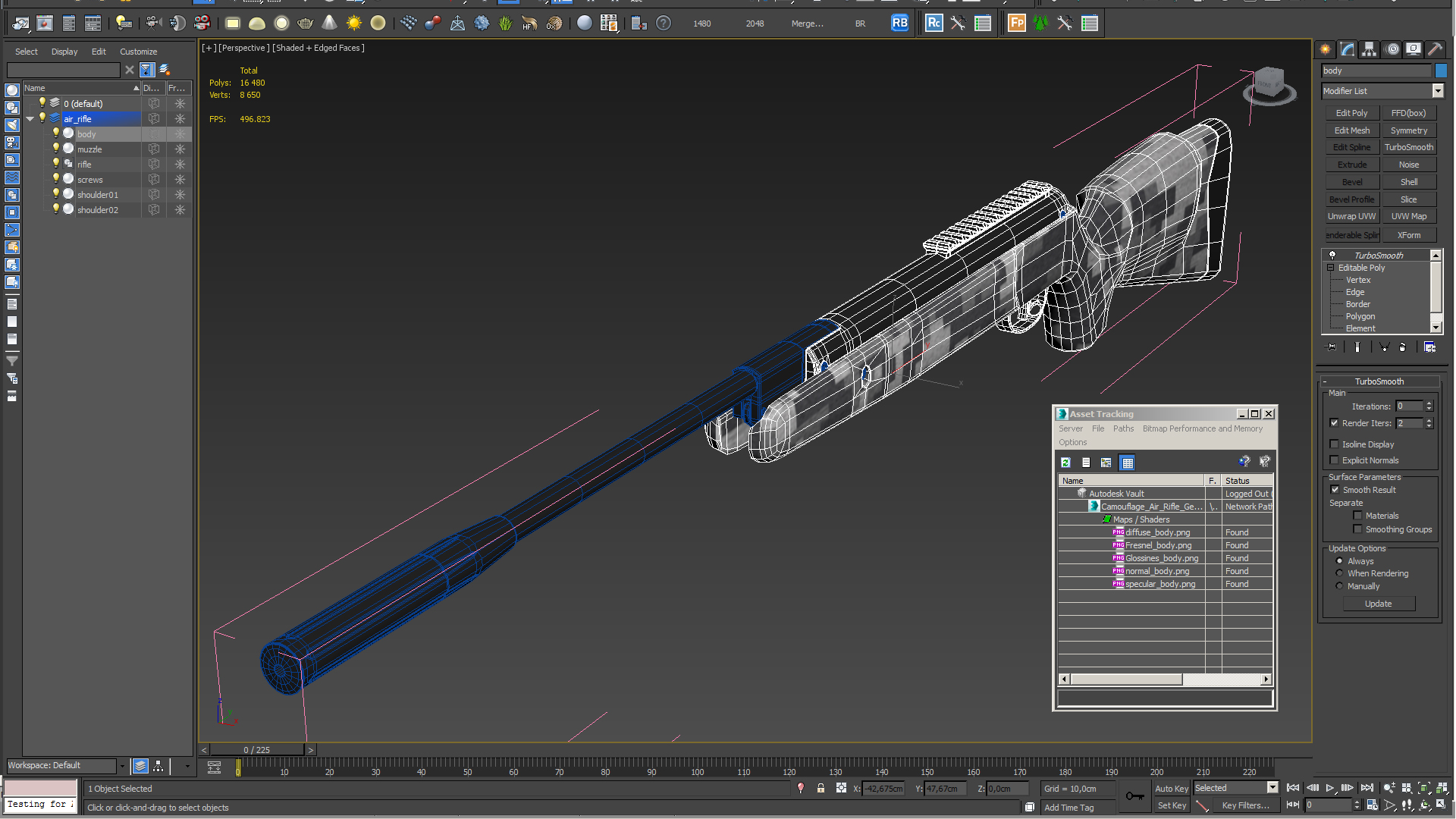This screenshot has width=1456, height=819.
Task: Click the Edit Poly modifier button
Action: pyautogui.click(x=1352, y=113)
